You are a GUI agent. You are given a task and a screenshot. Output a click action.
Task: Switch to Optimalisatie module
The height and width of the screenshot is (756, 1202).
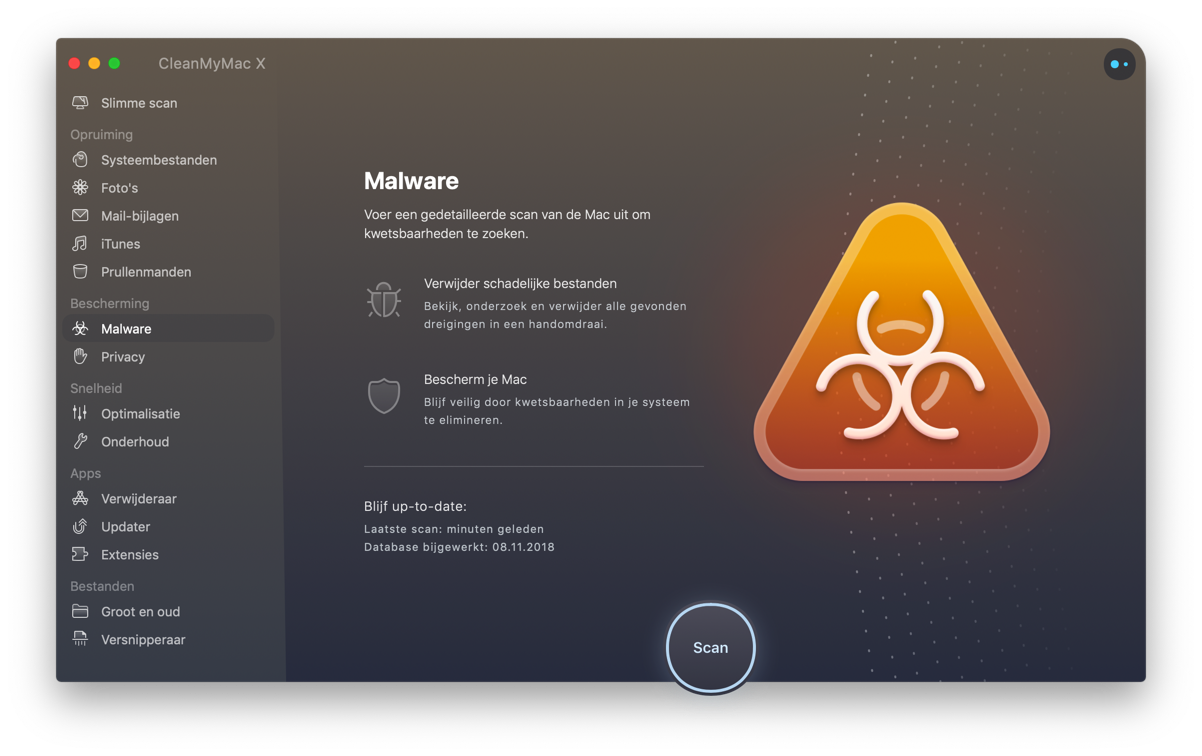[140, 414]
